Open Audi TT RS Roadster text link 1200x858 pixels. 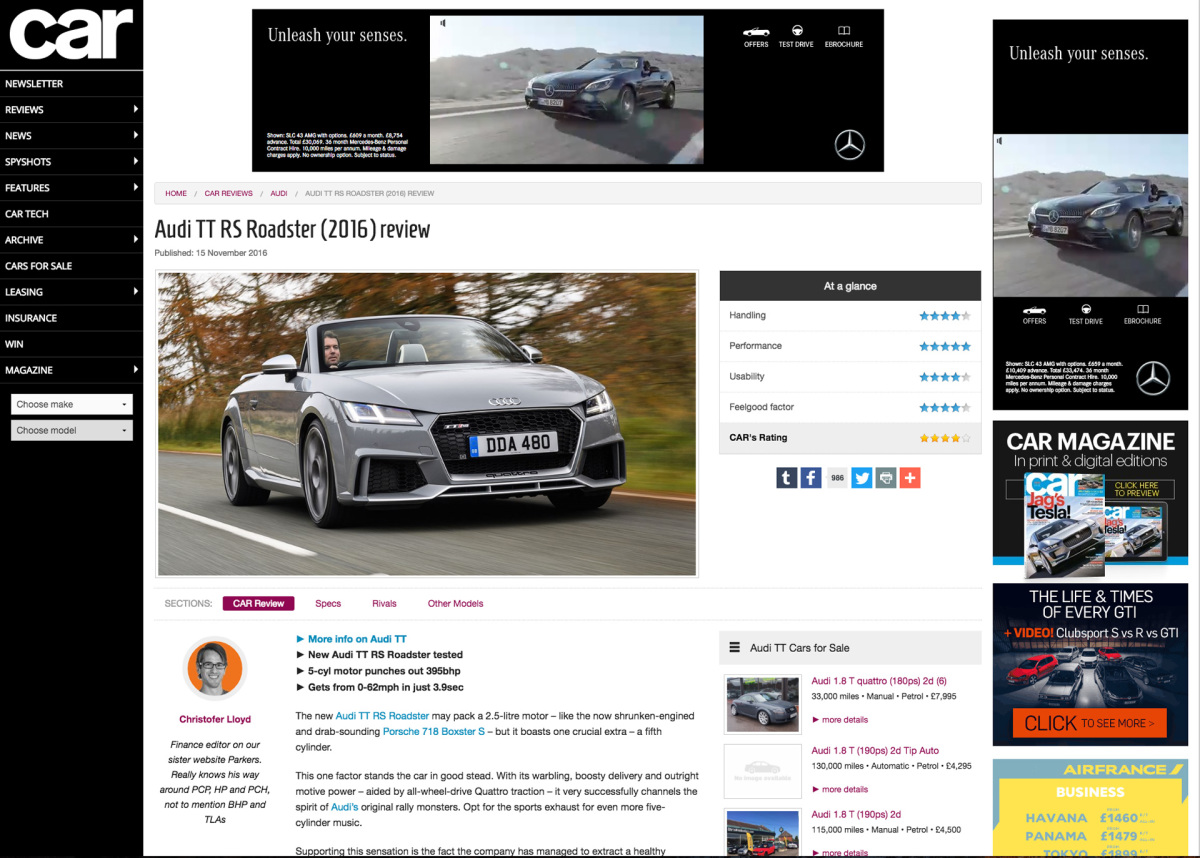(x=382, y=716)
